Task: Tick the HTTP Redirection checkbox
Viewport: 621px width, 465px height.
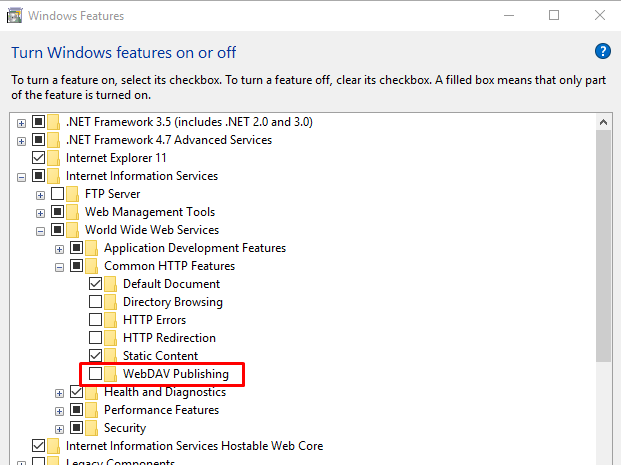Action: coord(95,337)
